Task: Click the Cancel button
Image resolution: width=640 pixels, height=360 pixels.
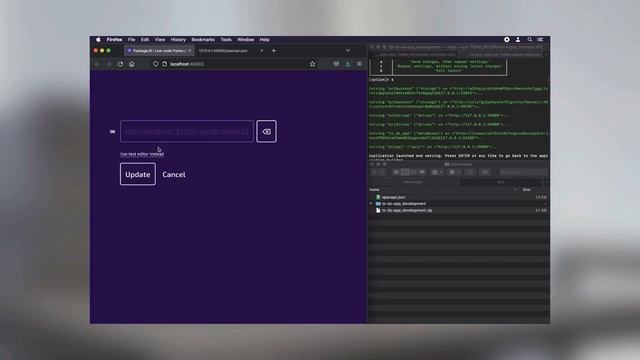Action: [x=174, y=174]
